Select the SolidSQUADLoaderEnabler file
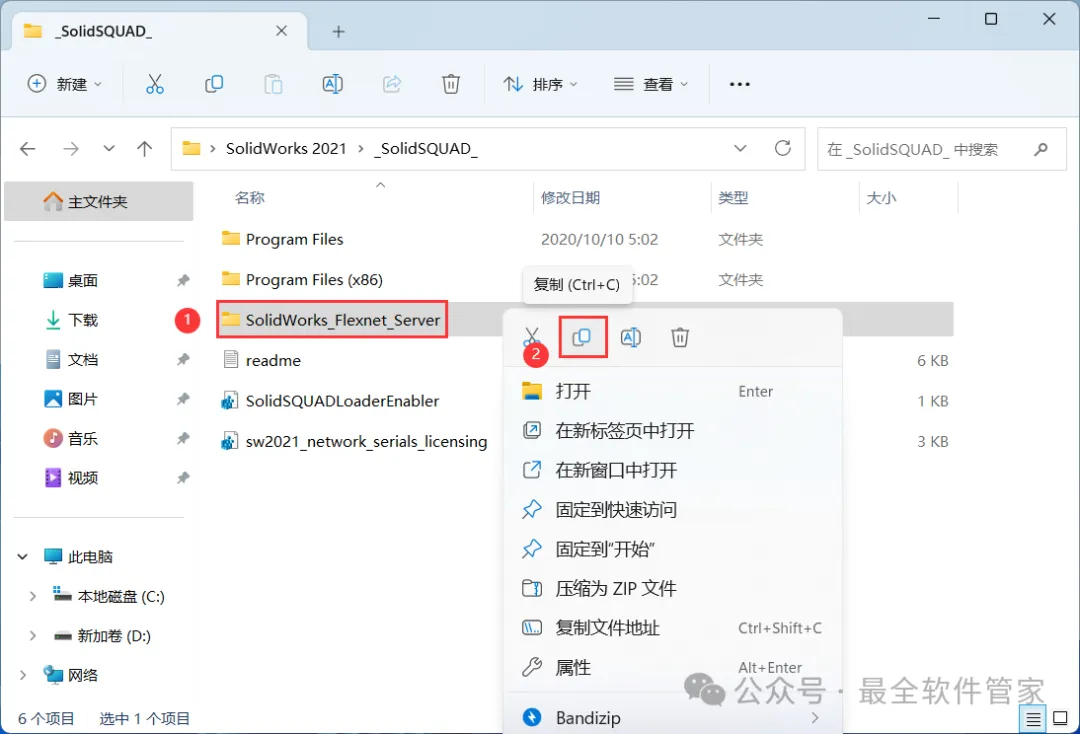1080x734 pixels. [x=330, y=401]
